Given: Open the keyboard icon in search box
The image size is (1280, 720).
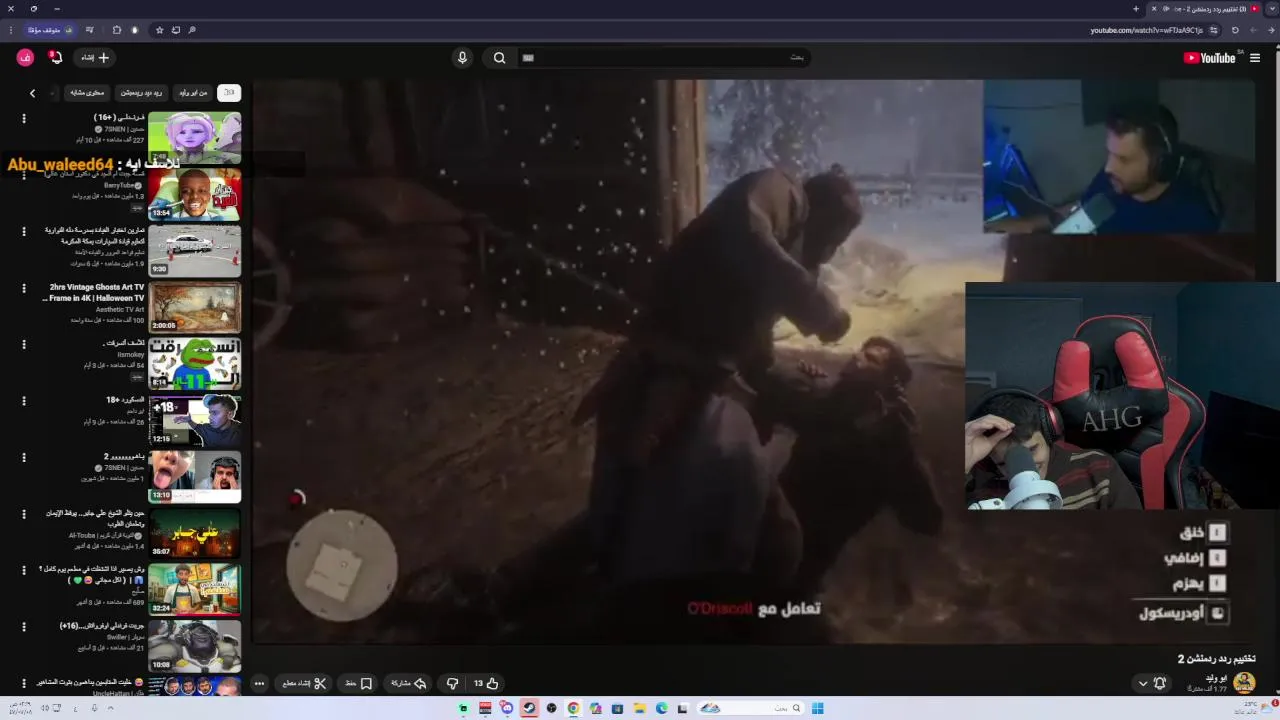Looking at the screenshot, I should (x=528, y=58).
